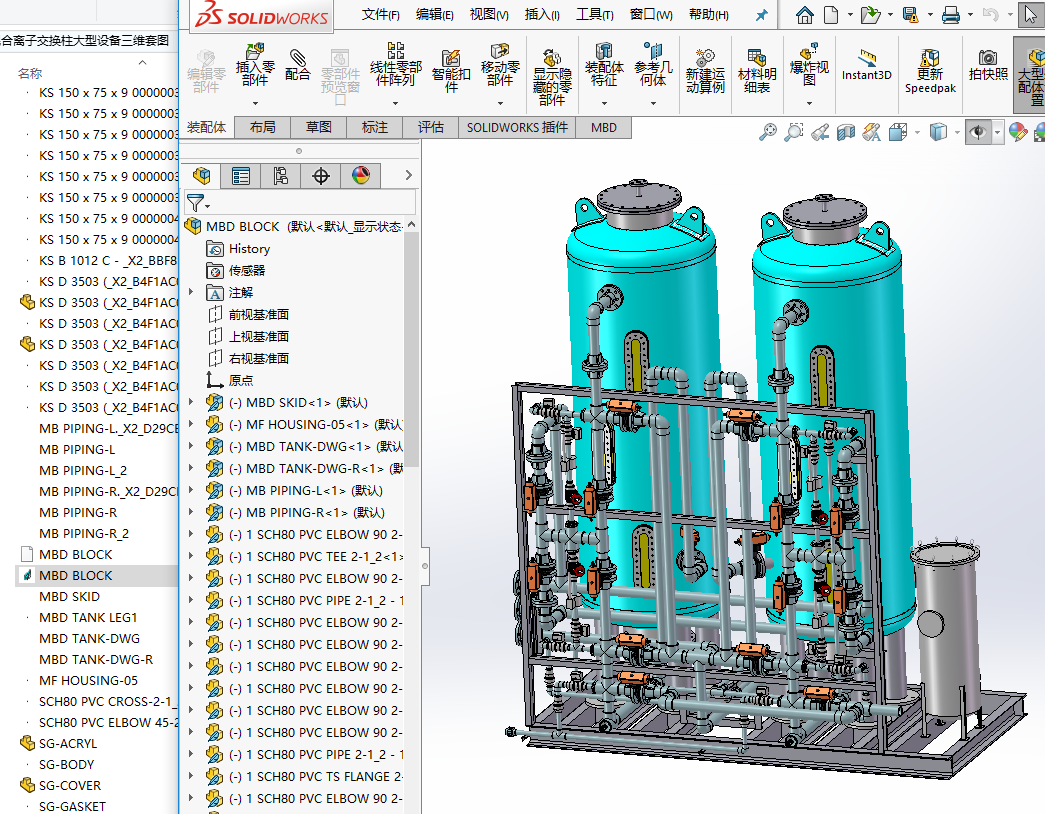
Task: Select MBD TANK LEG1 in file list
Action: tap(88, 617)
